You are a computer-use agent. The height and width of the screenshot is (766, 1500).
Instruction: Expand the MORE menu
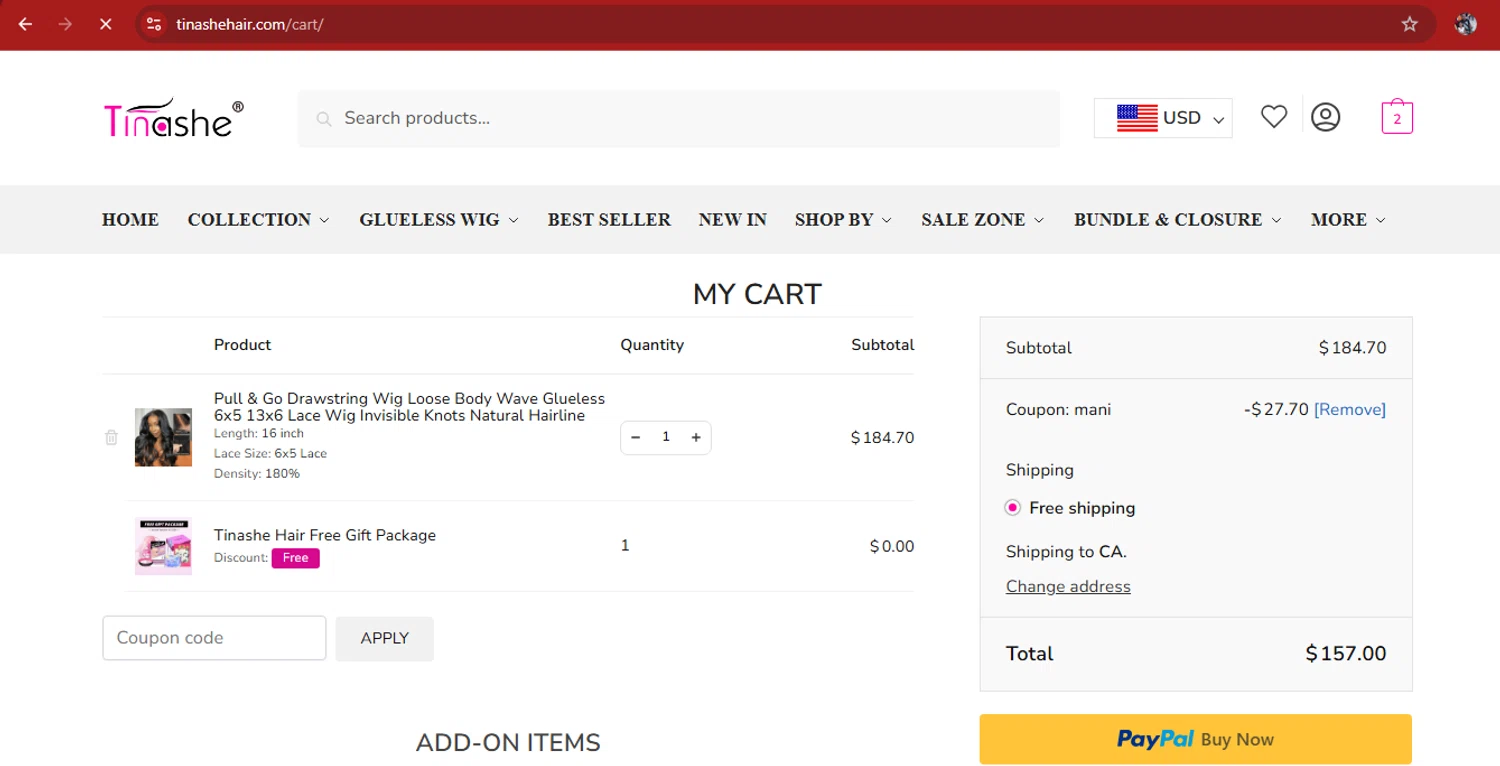tap(1348, 219)
